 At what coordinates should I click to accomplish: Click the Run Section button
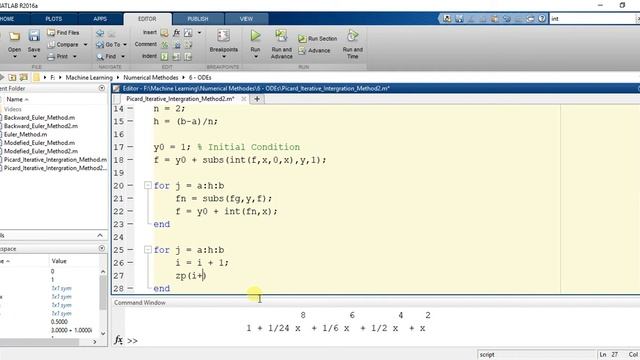(318, 38)
